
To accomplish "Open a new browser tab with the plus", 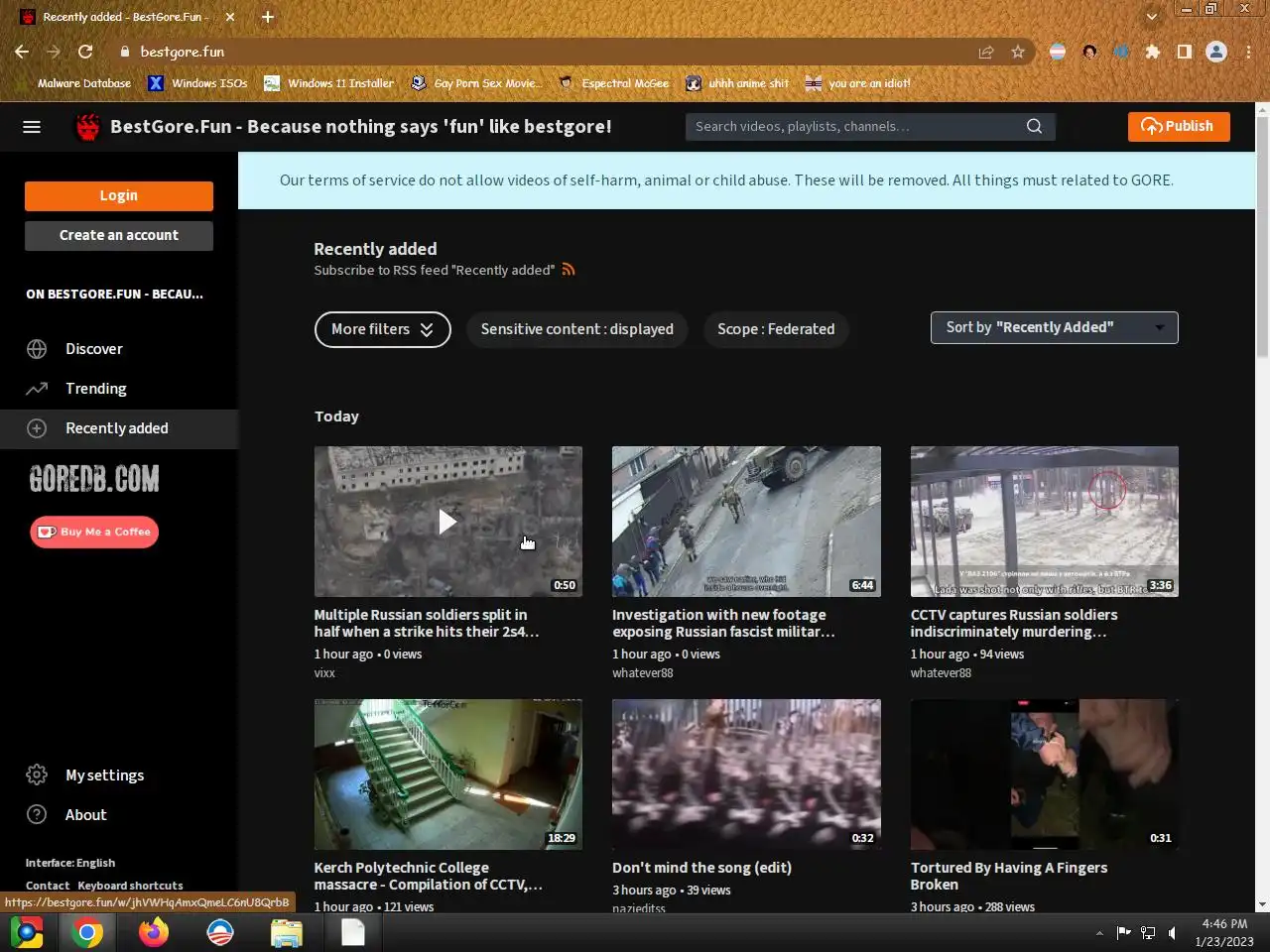I will click(x=268, y=17).
